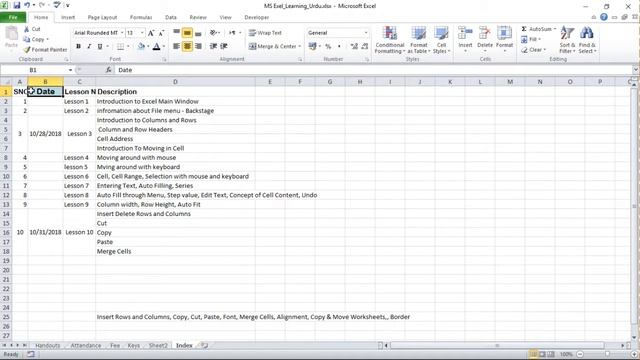Open the Handouts worksheet tab
Screen dimensions: 640x360
(47, 345)
